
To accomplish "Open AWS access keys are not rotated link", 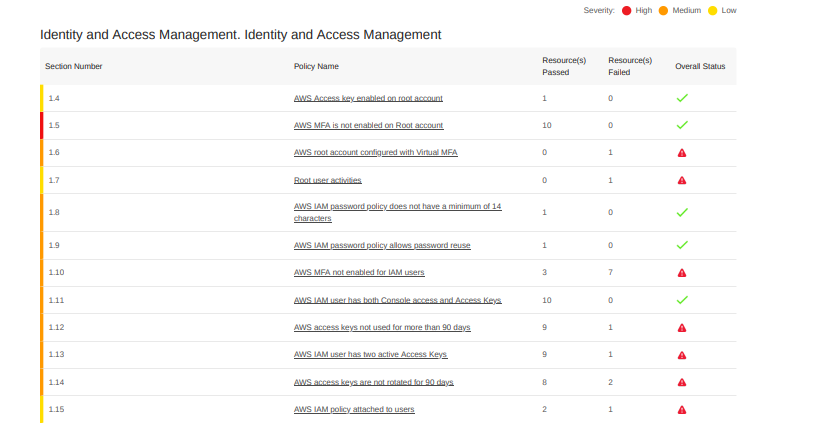I will pos(374,382).
